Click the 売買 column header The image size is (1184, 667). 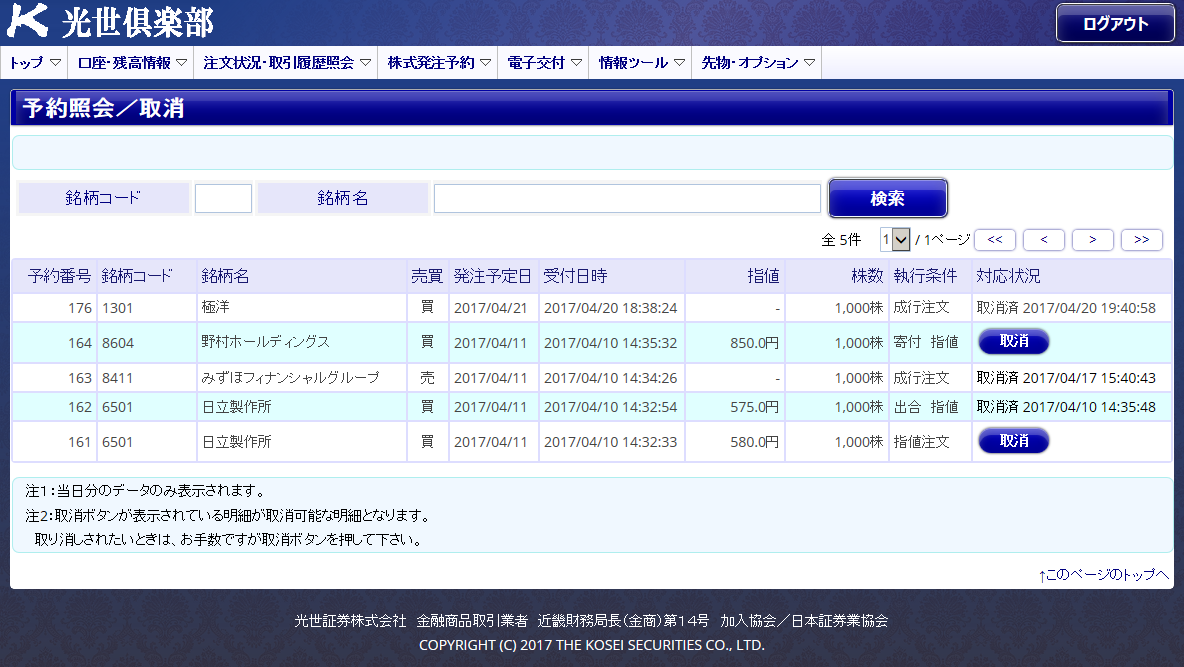pyautogui.click(x=427, y=276)
